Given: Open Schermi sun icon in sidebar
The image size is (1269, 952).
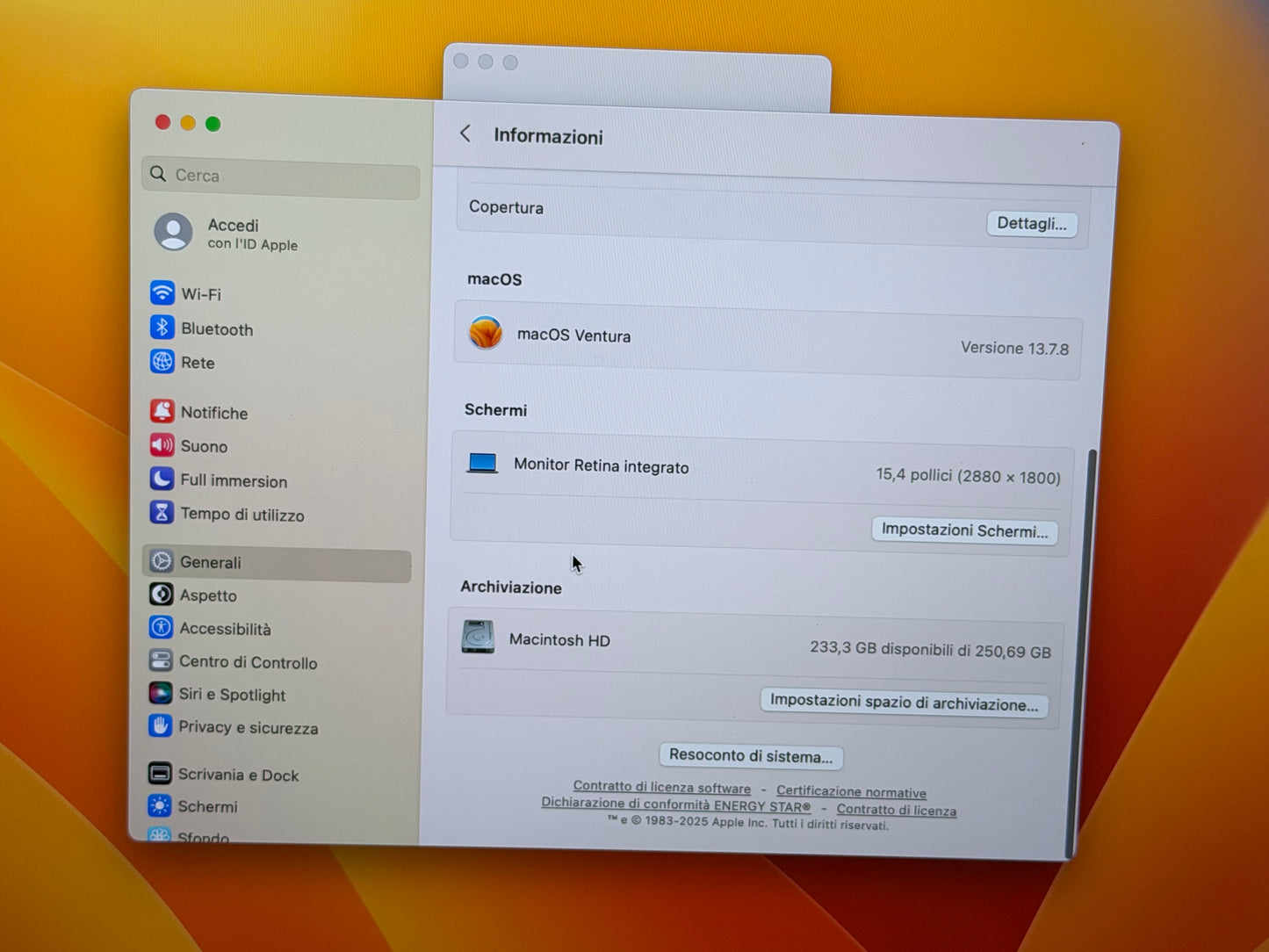Looking at the screenshot, I should coord(160,805).
